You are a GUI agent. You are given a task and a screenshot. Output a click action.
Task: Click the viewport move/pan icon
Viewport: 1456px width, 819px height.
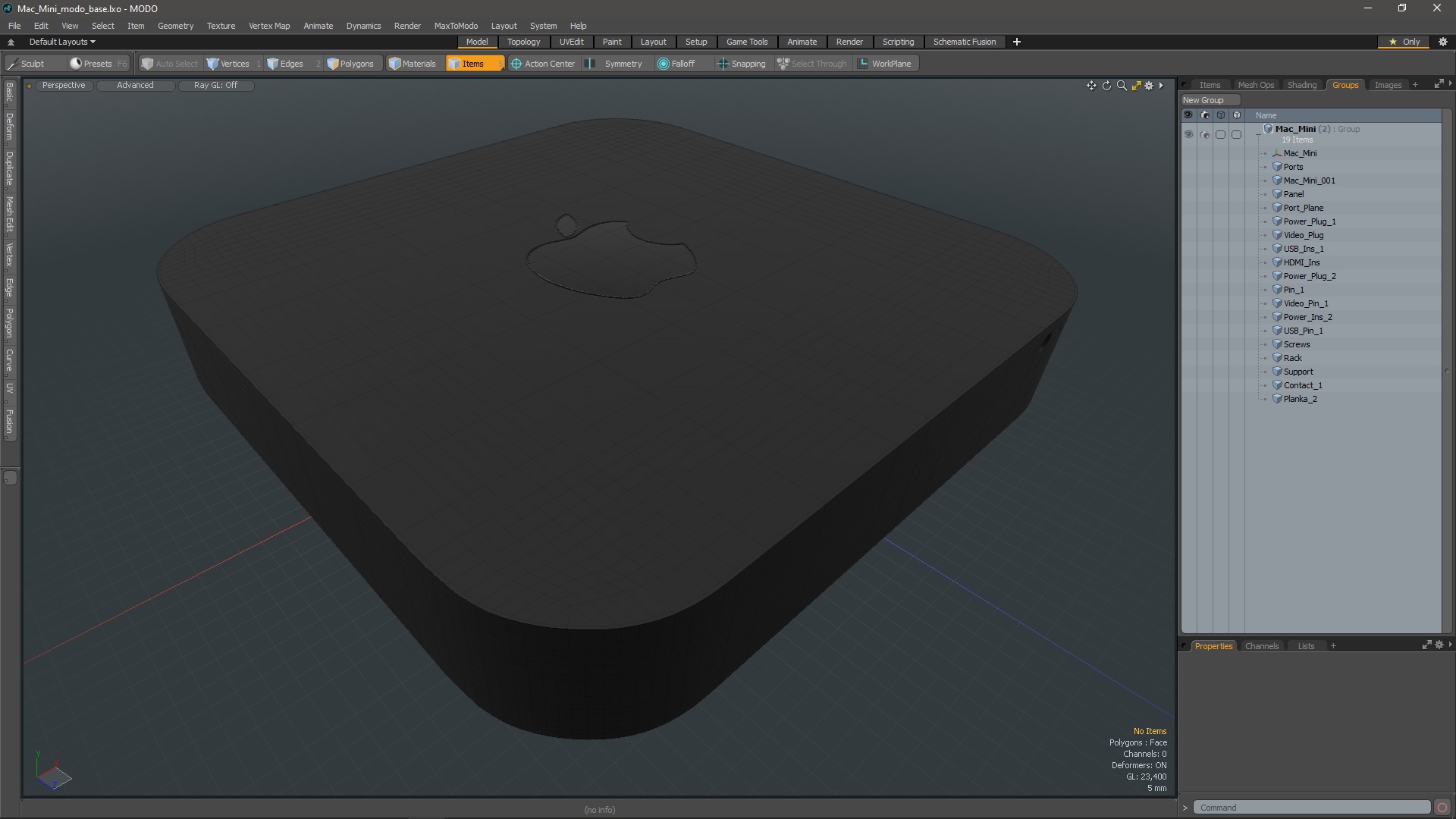pos(1091,86)
